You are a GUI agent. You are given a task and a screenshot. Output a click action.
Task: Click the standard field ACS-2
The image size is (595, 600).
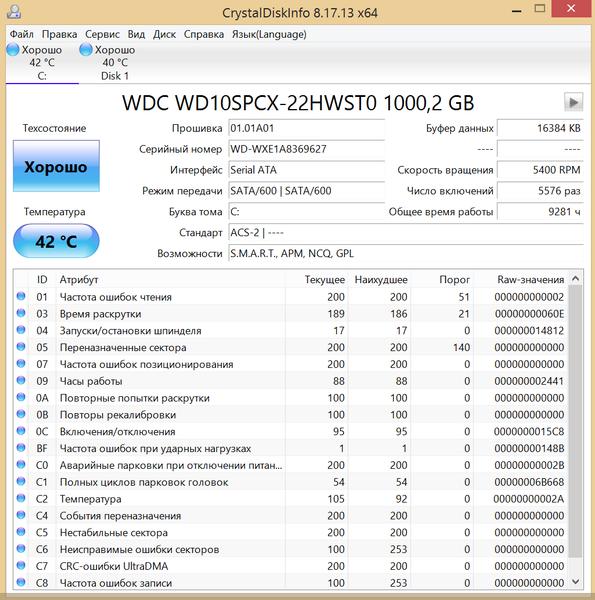406,233
